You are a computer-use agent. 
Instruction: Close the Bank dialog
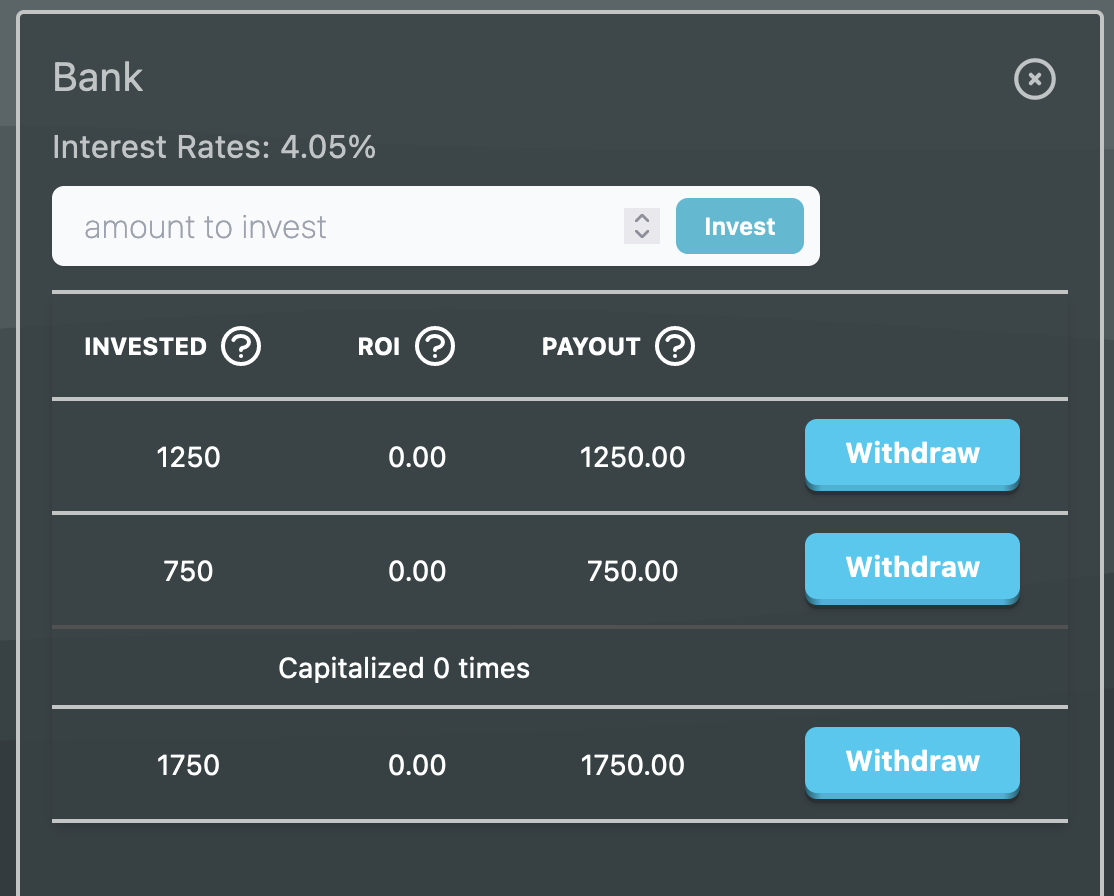(x=1035, y=79)
